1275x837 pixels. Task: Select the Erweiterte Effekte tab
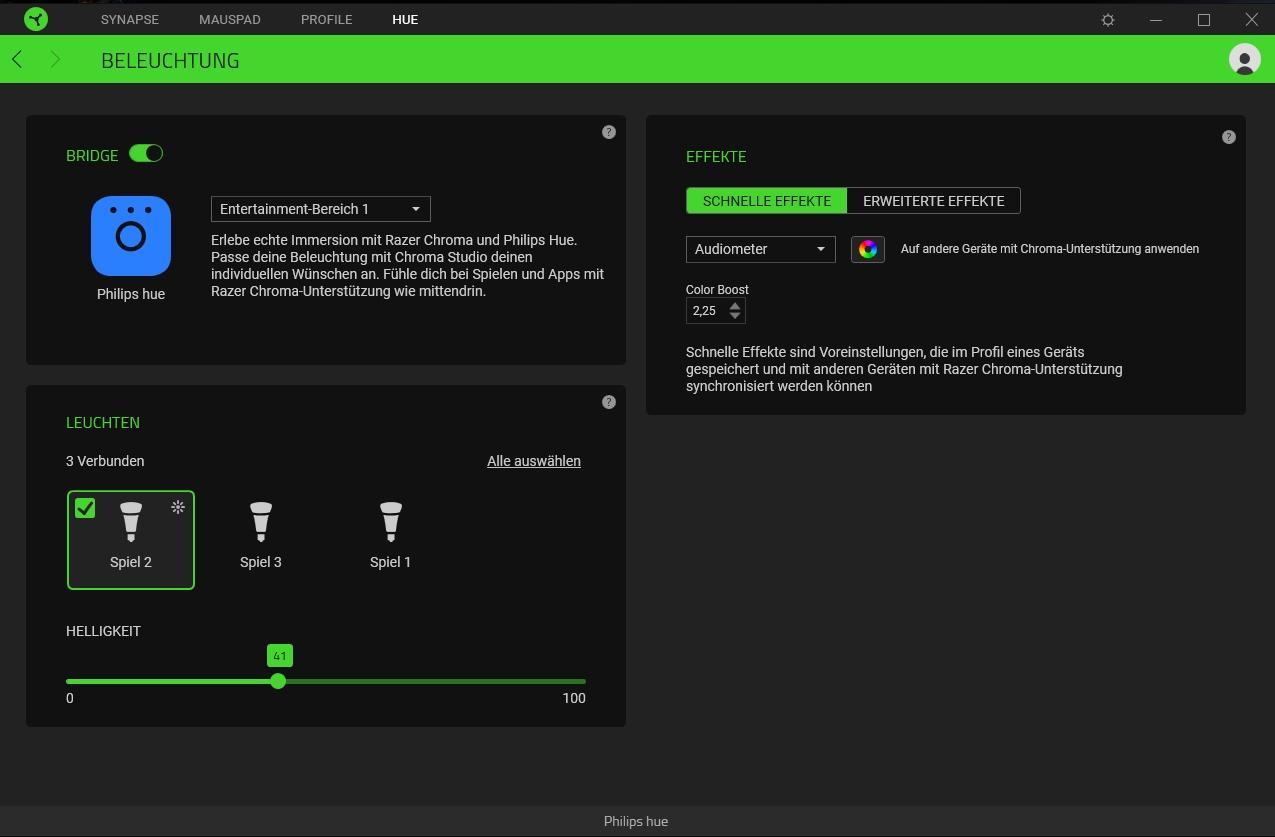coord(934,201)
